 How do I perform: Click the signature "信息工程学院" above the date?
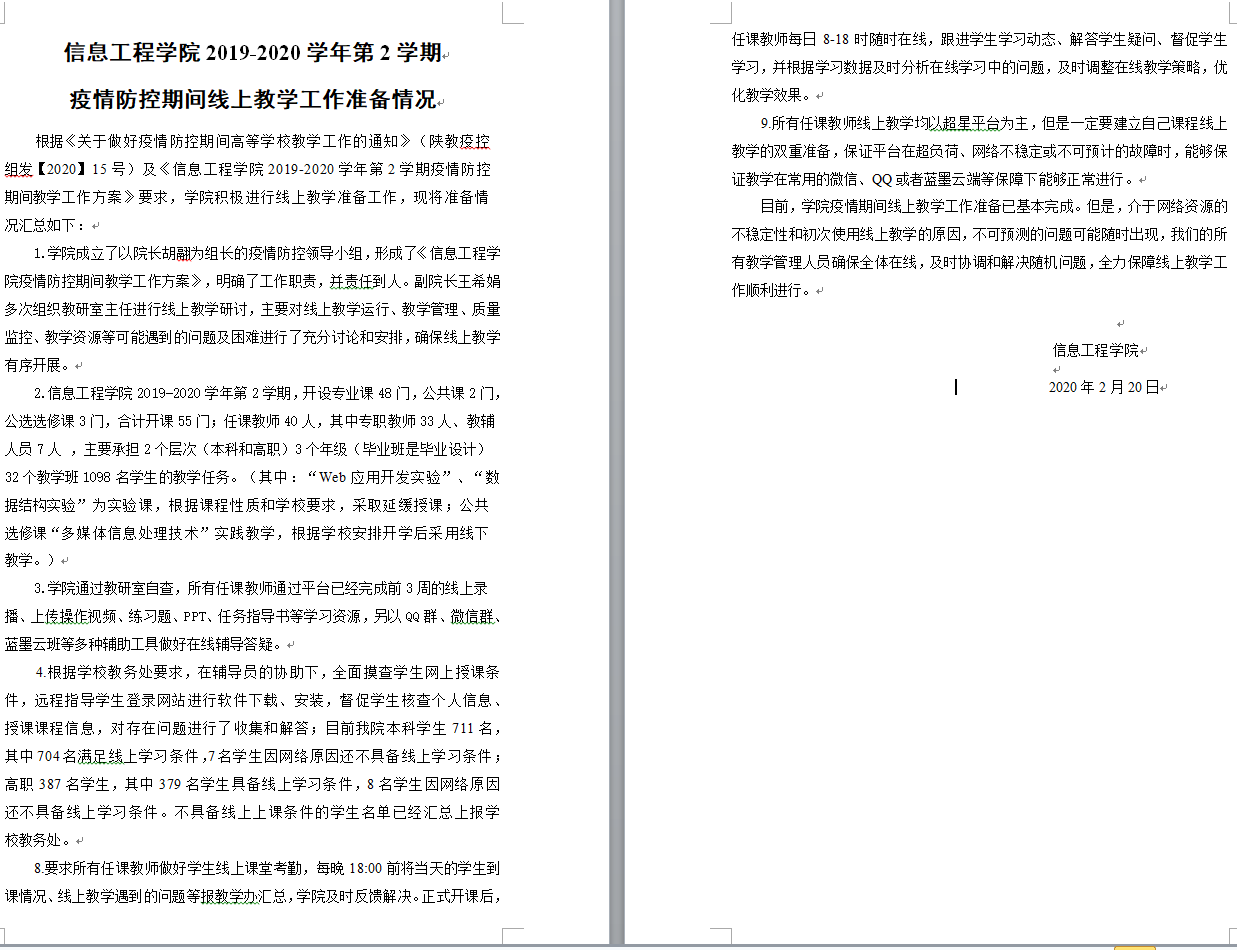1095,351
